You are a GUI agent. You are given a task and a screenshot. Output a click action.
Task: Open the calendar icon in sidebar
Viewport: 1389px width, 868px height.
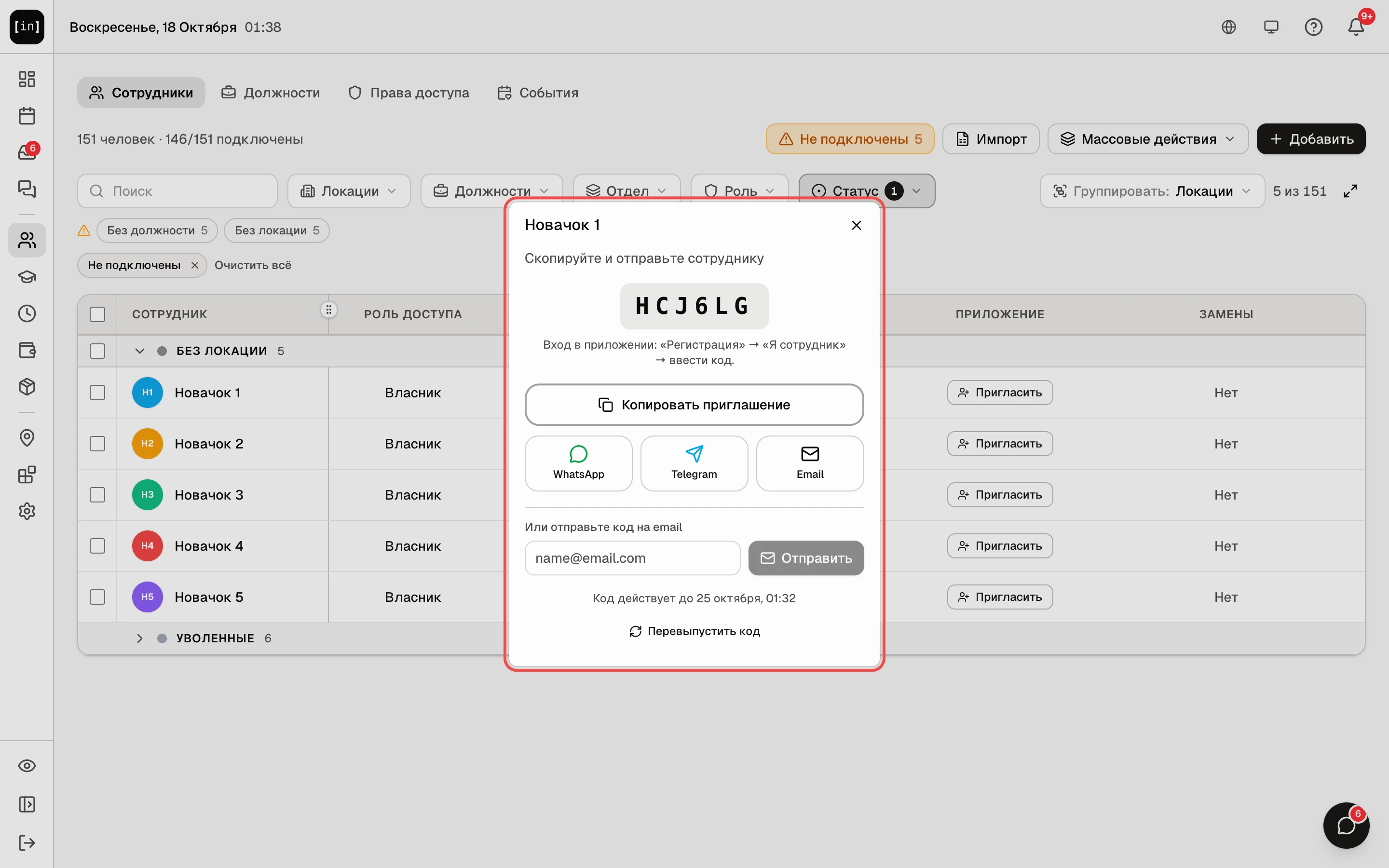point(27,115)
